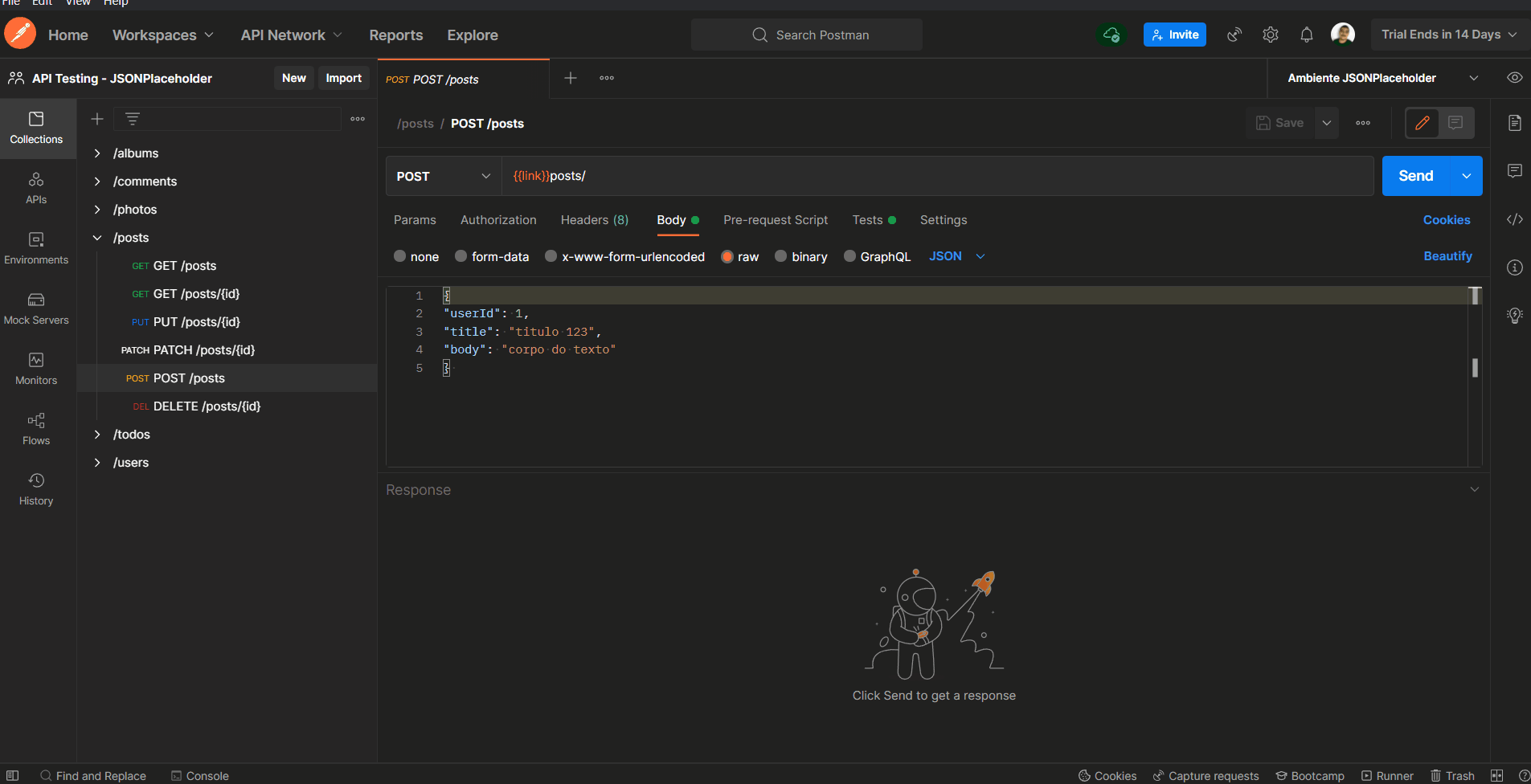Click the environment quick look eye icon

[1514, 78]
